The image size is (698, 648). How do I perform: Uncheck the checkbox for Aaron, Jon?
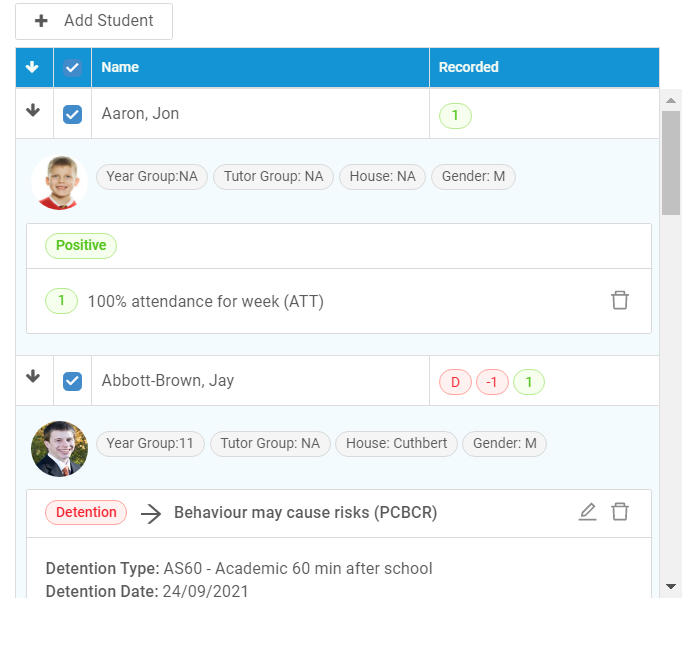pyautogui.click(x=72, y=114)
